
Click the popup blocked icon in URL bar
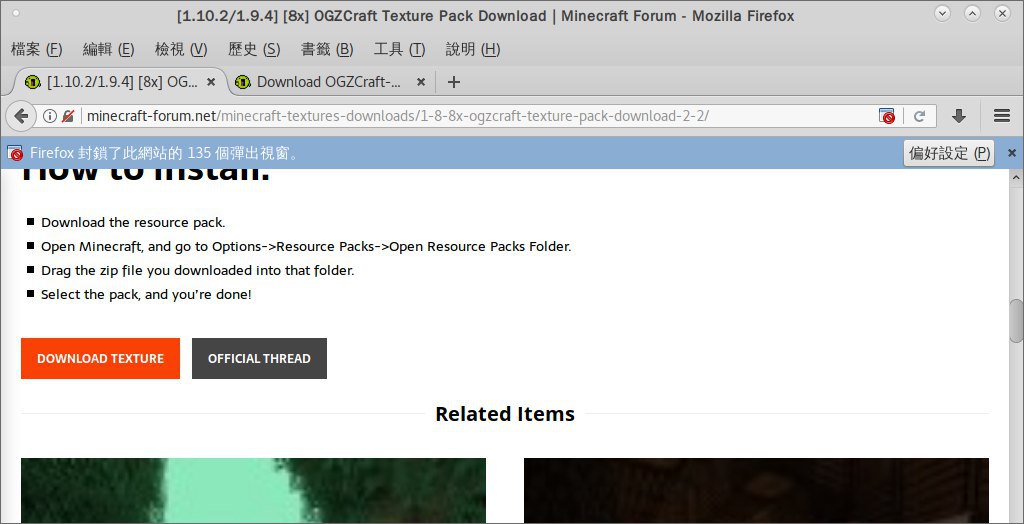click(886, 116)
